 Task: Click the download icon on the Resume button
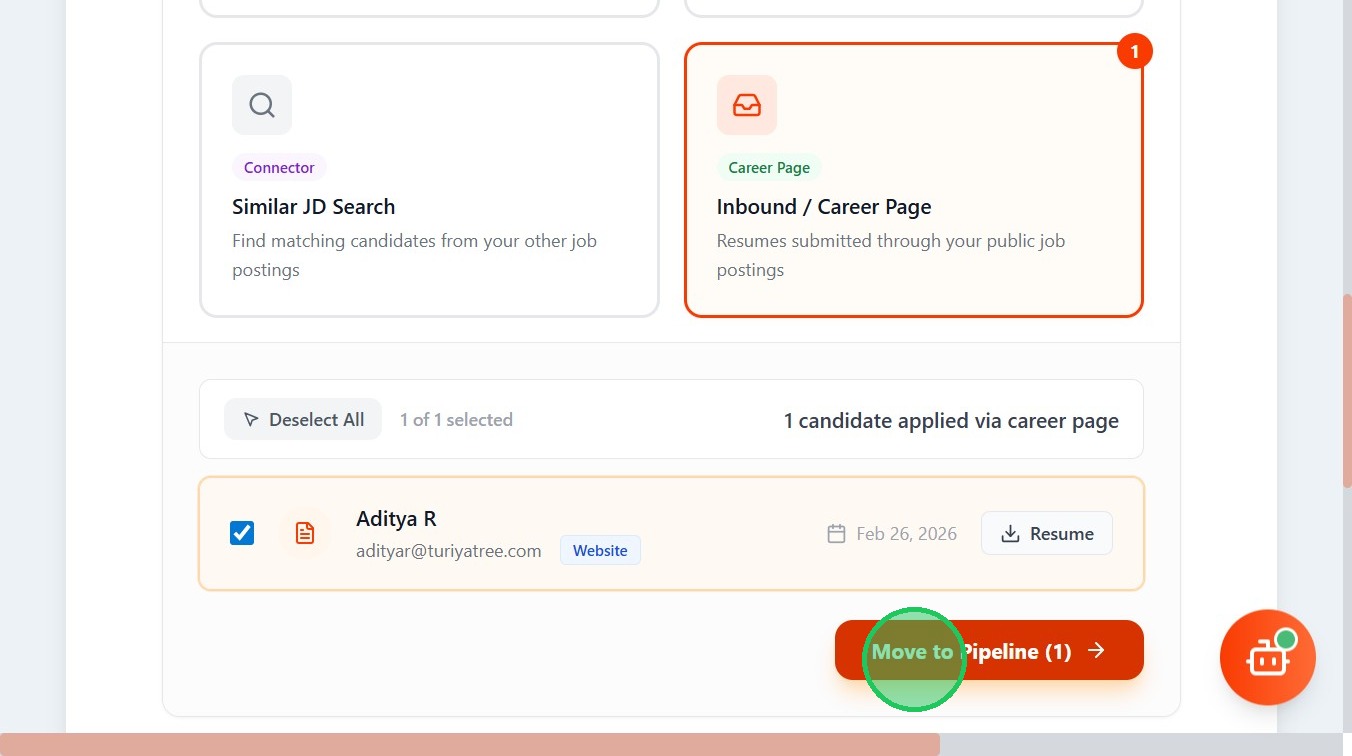(1010, 534)
